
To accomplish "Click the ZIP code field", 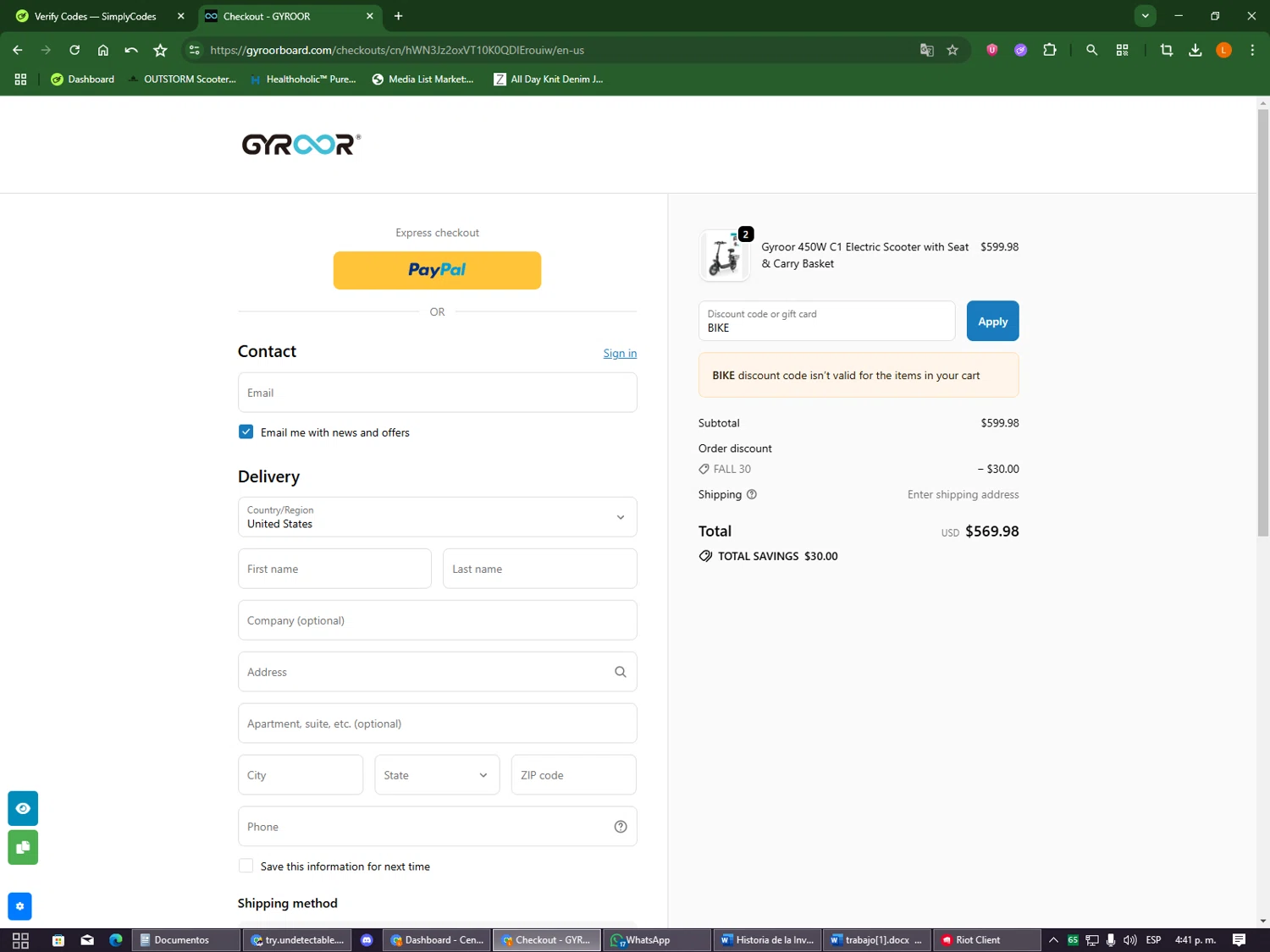I will coord(573,775).
